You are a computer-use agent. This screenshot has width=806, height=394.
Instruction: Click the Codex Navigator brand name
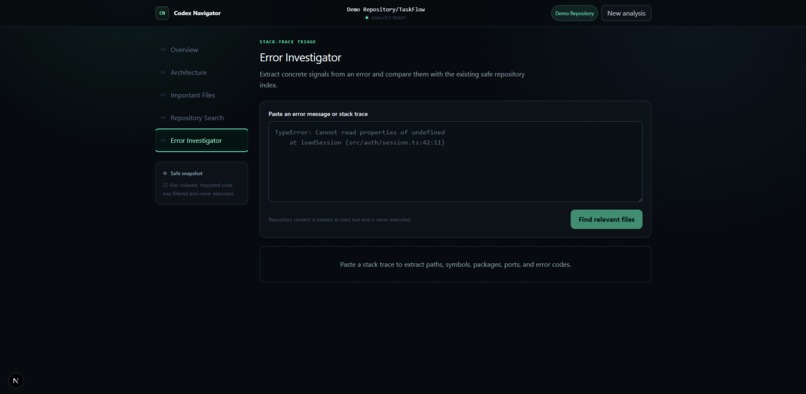(x=197, y=13)
